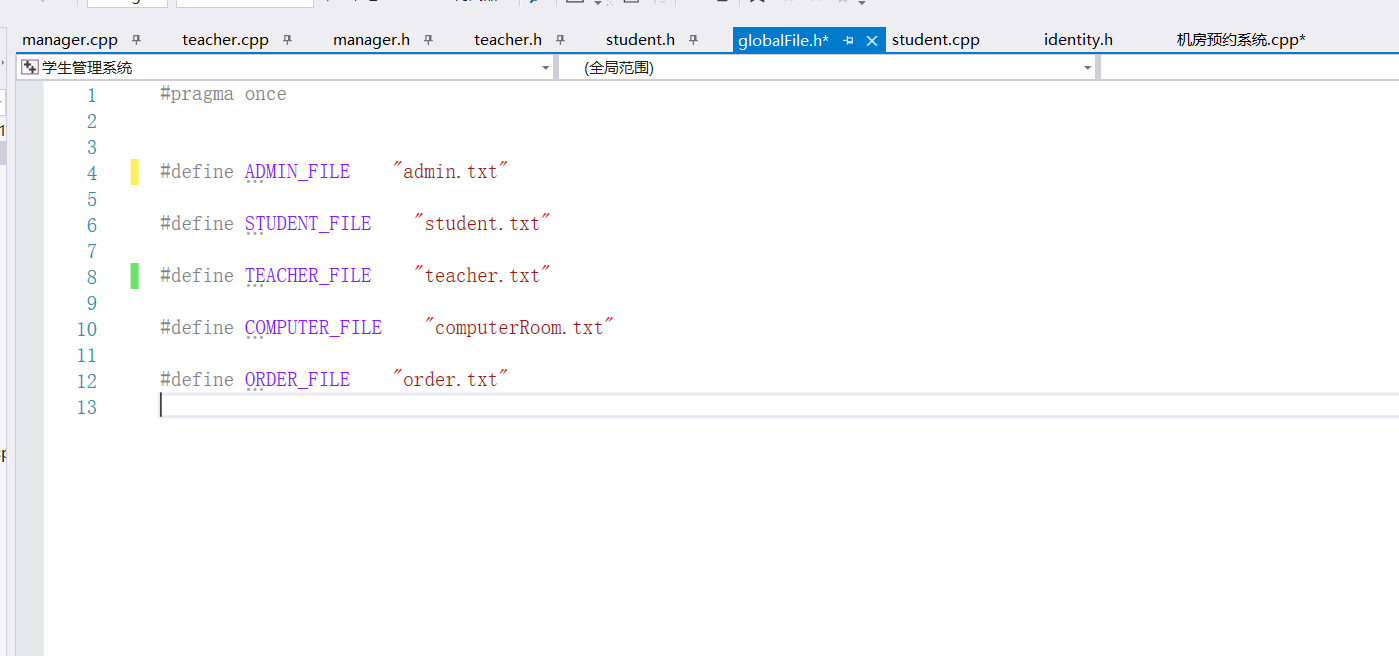Toggle pin on globalFile.h tab

(x=848, y=40)
